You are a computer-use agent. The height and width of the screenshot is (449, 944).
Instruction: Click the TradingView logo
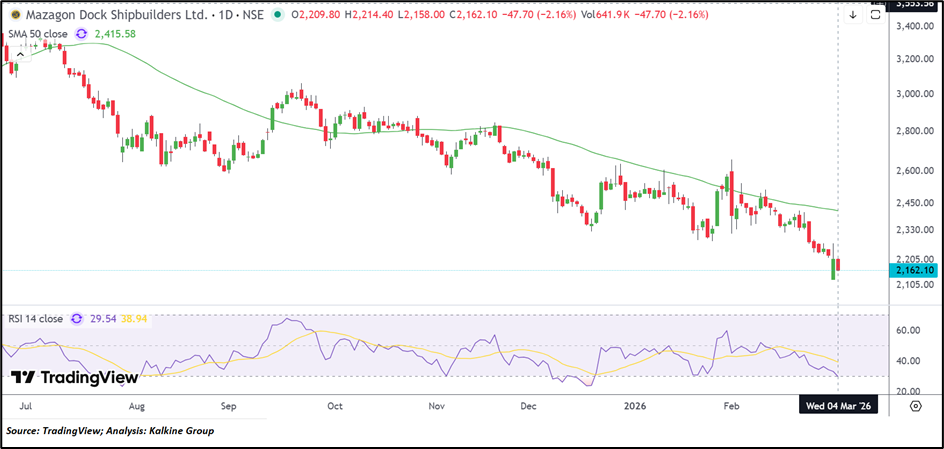pyautogui.click(x=75, y=378)
